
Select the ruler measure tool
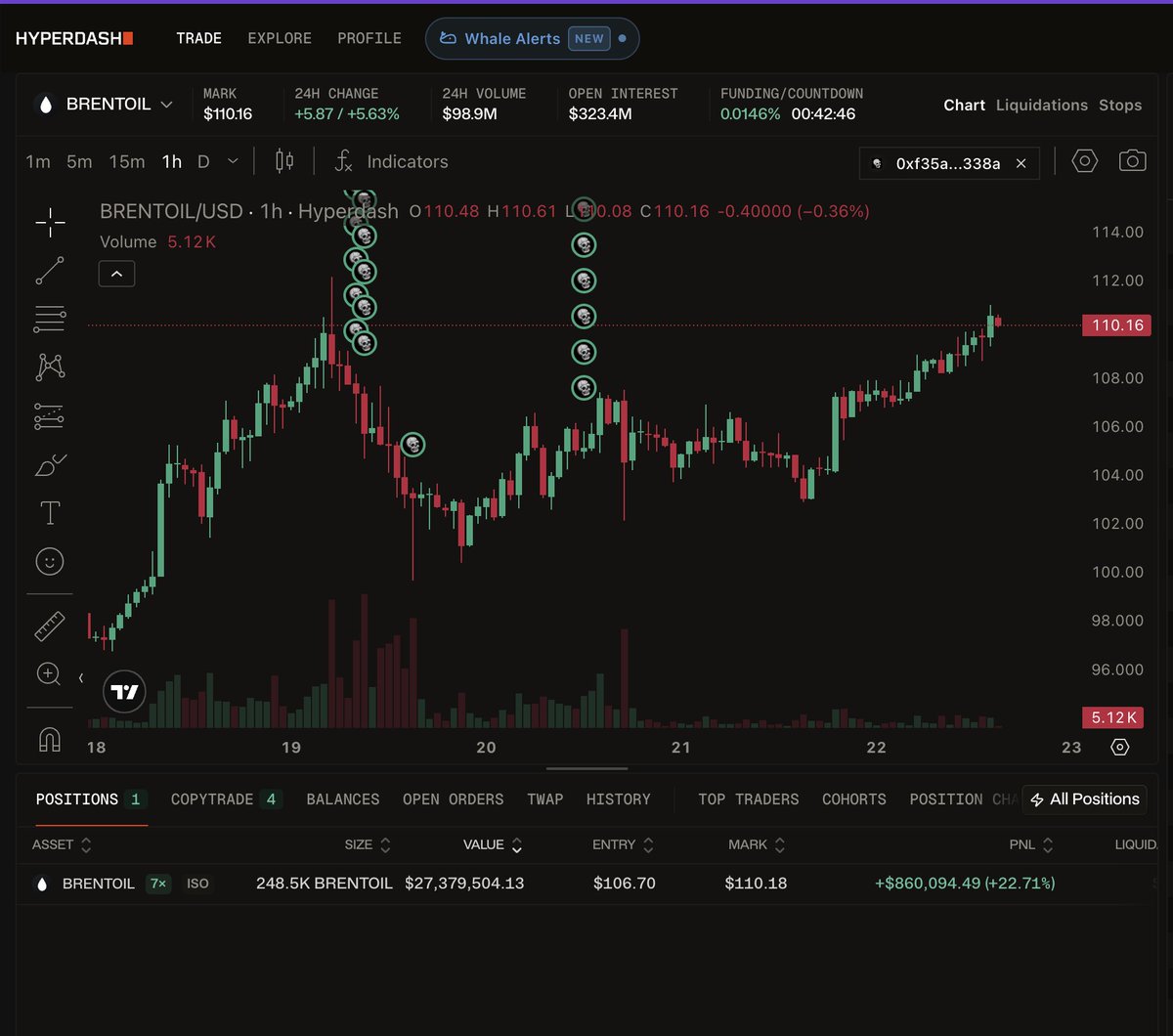click(50, 626)
